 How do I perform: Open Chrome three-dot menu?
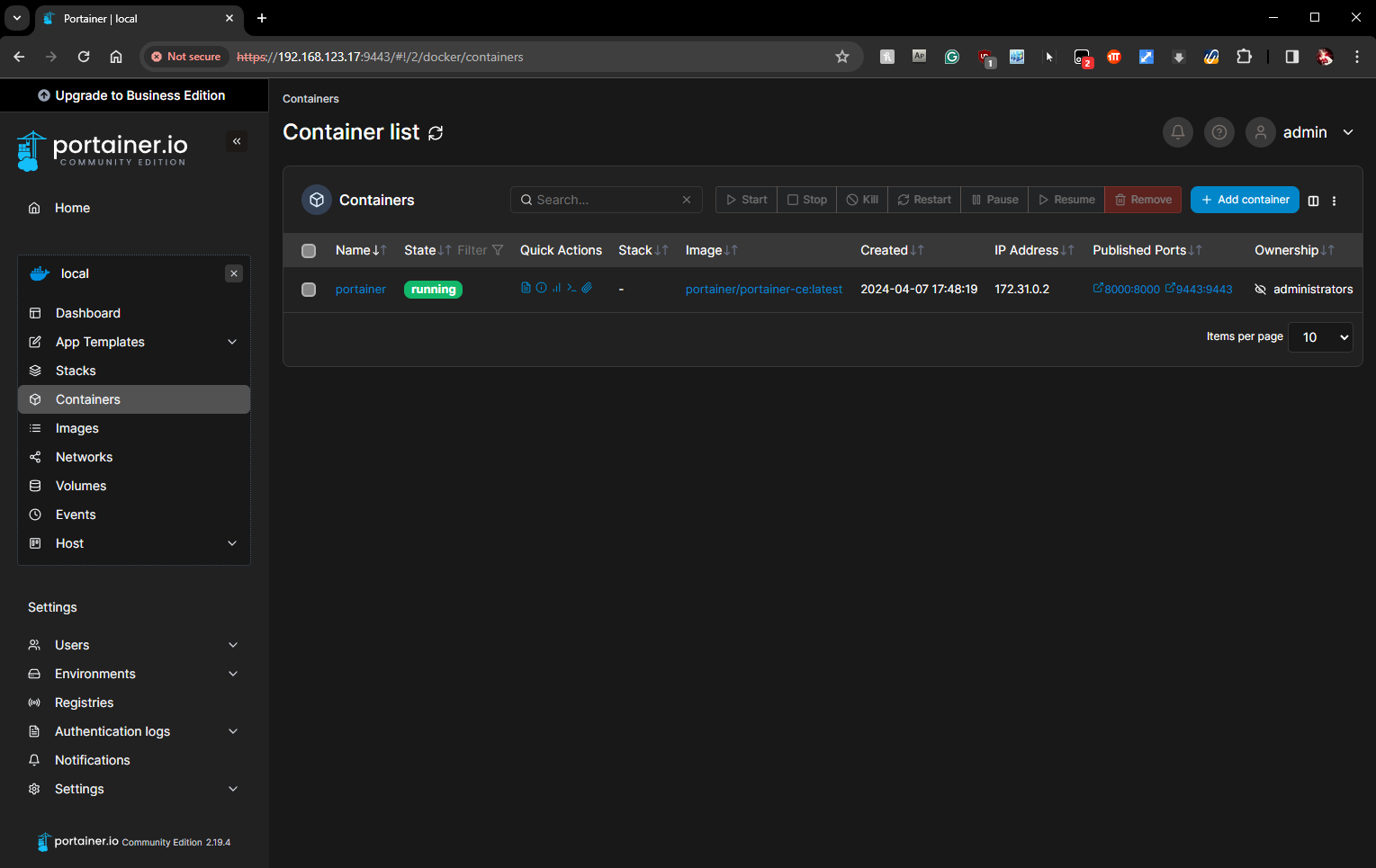[x=1356, y=57]
